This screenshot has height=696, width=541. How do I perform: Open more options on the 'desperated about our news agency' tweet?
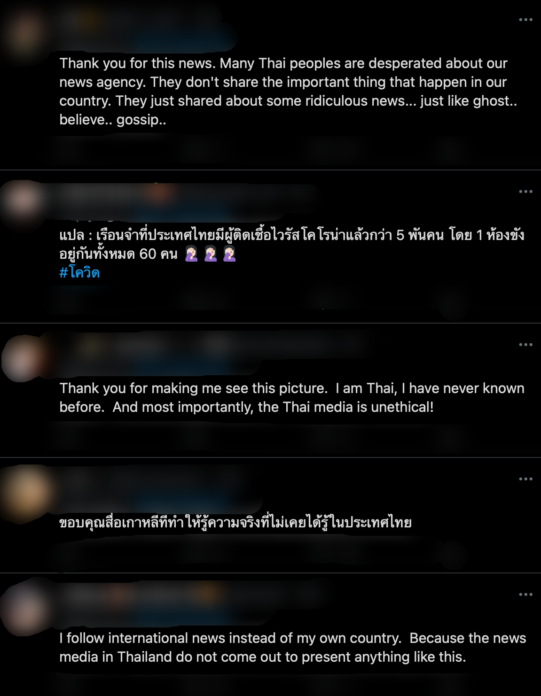tap(525, 20)
